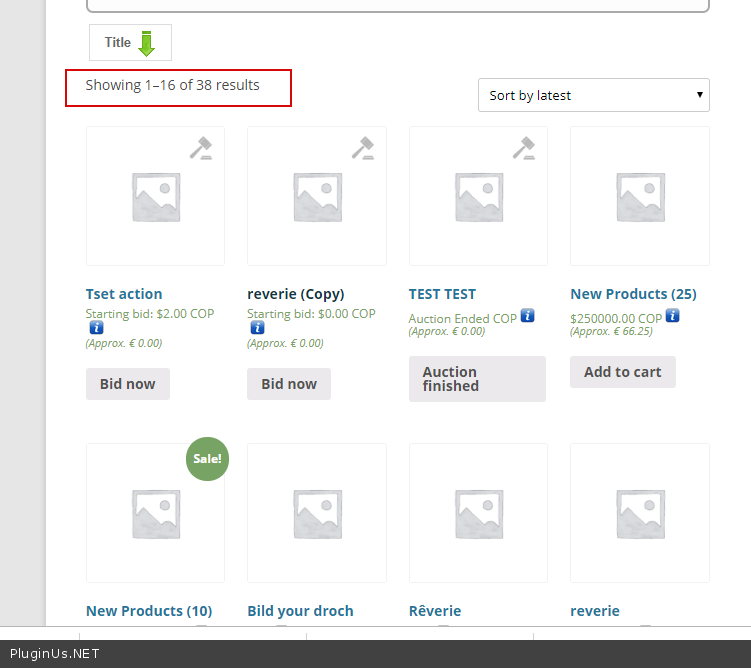Screen dimensions: 751x668
Task: Click the info icon beside $250000.00 COP
Action: click(673, 316)
